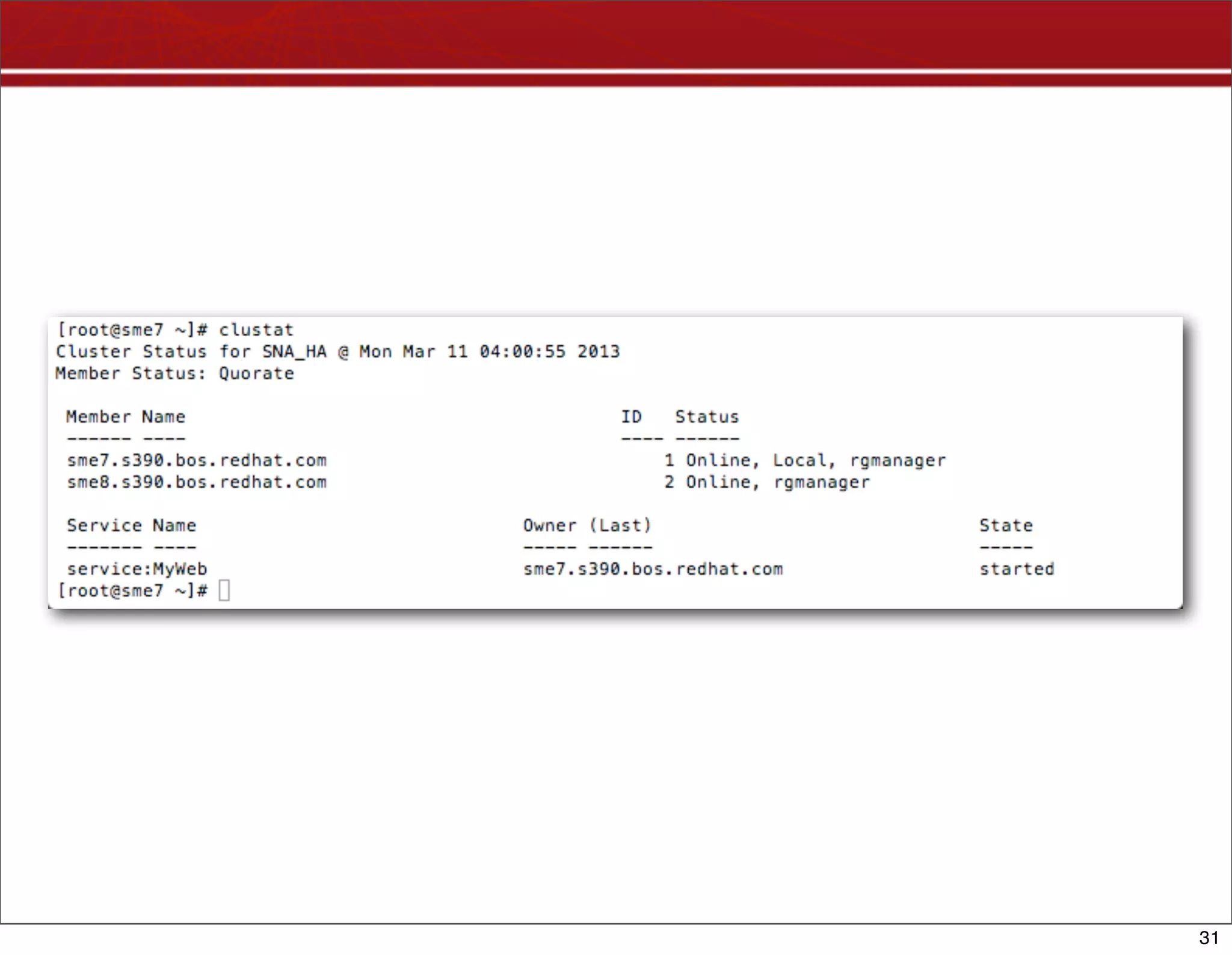Viewport: 1232px width, 955px height.
Task: Click the service owner sme7.s390.bos.redhat.com
Action: 653,569
